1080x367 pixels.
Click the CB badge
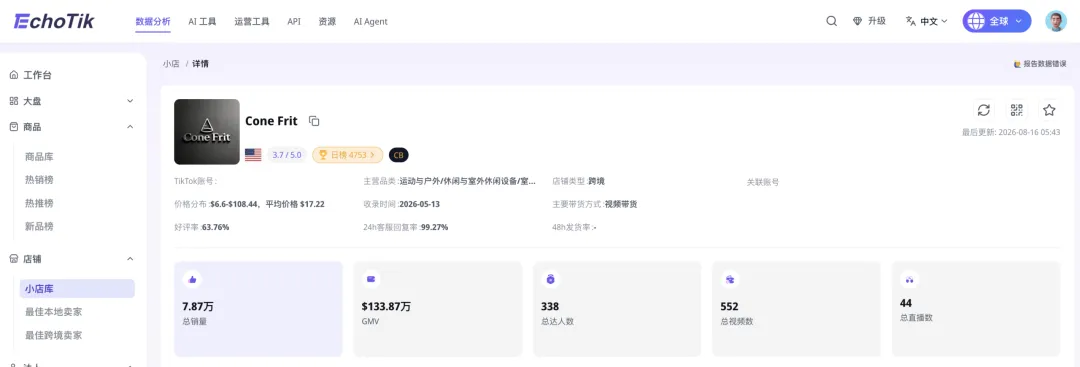pyautogui.click(x=399, y=155)
